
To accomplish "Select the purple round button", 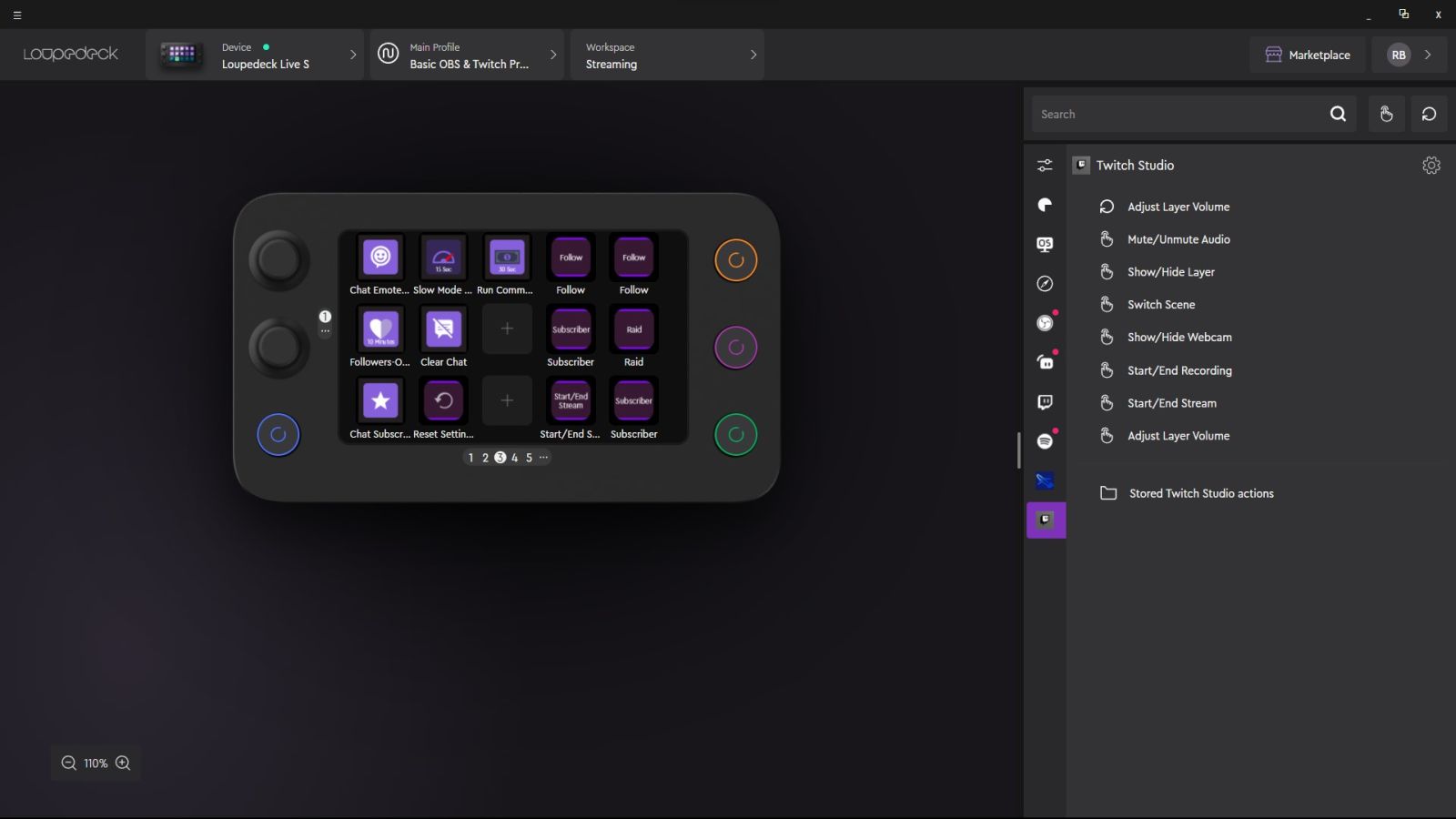I will tap(736, 348).
